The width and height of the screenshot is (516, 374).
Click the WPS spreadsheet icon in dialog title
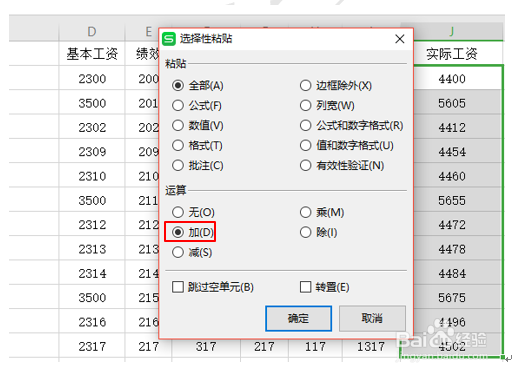169,39
